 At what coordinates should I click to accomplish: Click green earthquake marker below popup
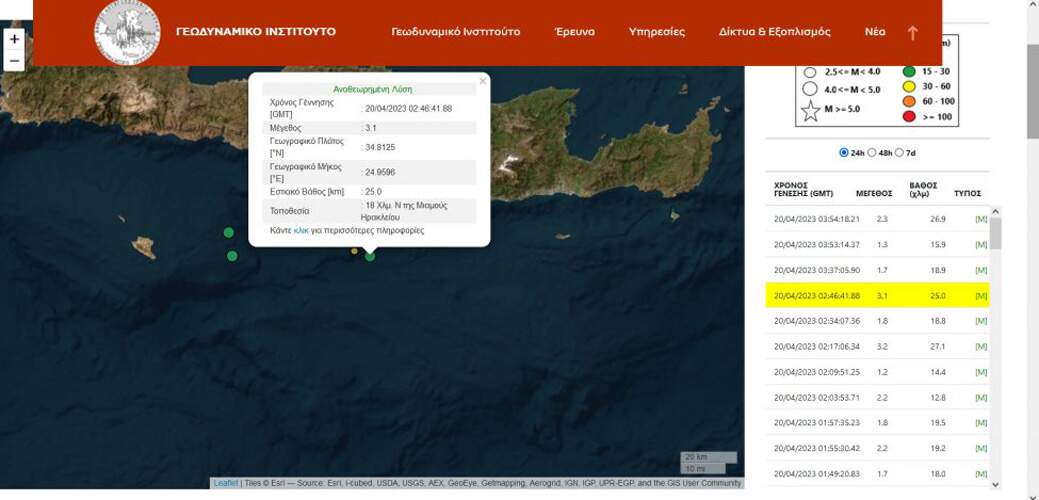point(370,256)
